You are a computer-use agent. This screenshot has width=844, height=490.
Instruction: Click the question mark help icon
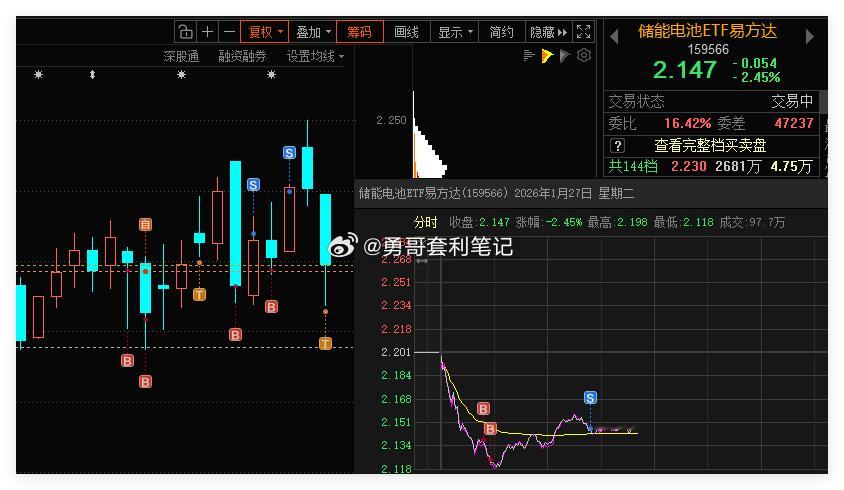pos(617,145)
